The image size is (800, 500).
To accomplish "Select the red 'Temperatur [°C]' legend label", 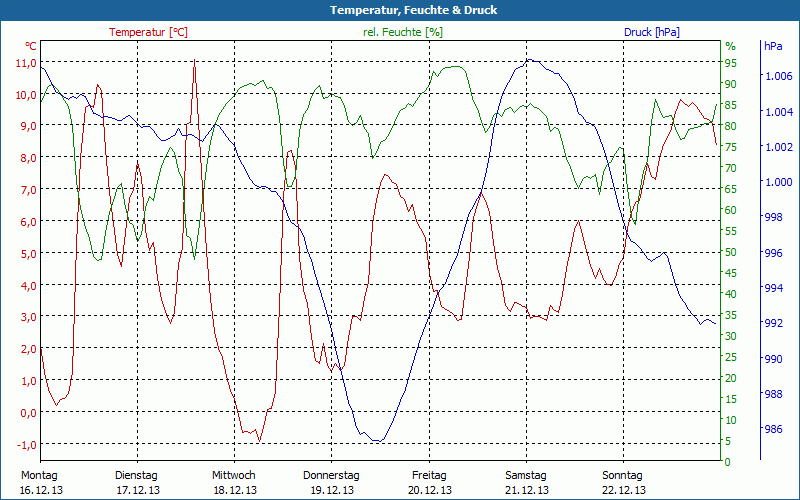I will [x=148, y=32].
